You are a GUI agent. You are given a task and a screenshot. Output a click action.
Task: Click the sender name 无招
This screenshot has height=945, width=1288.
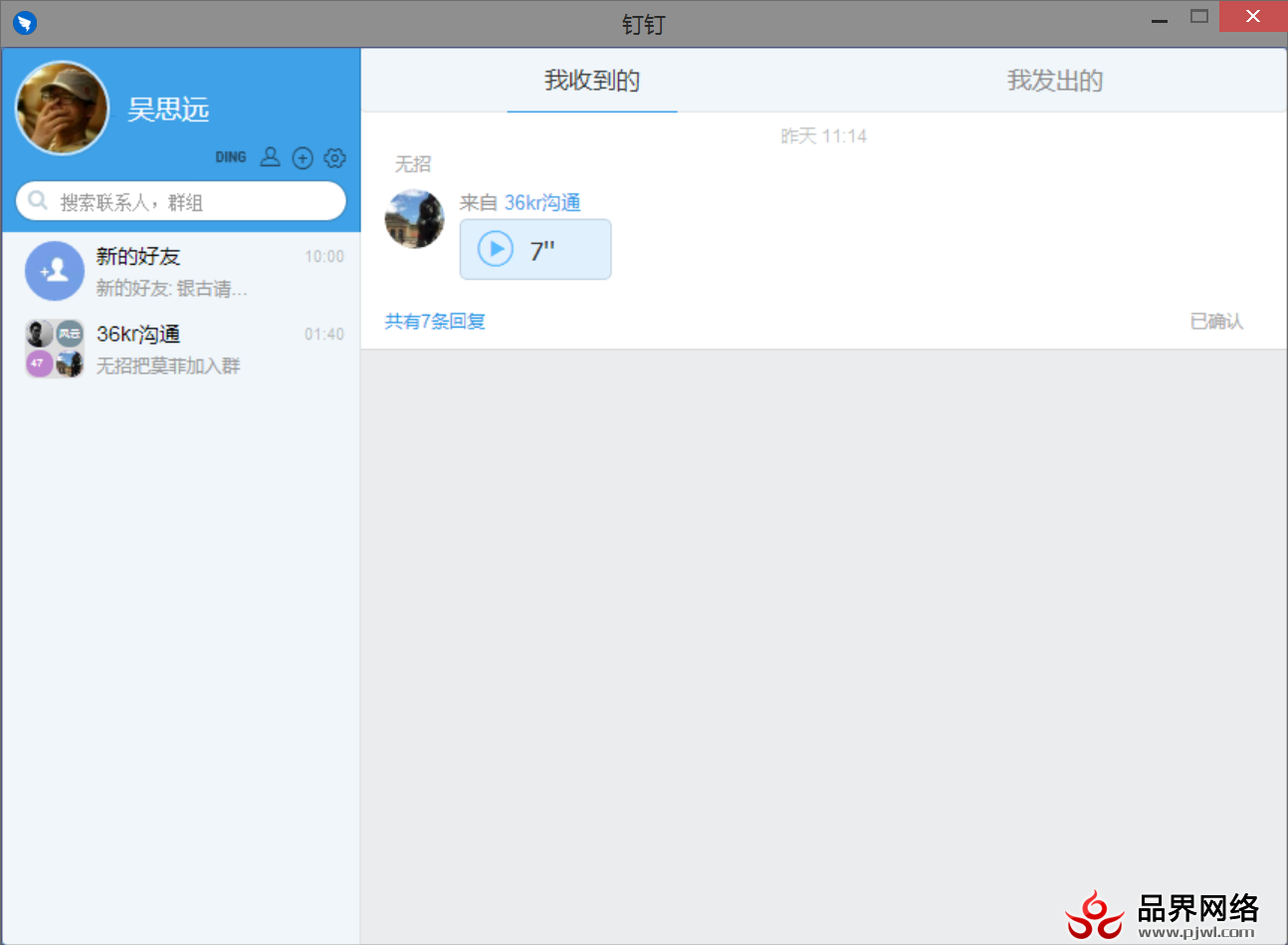pyautogui.click(x=412, y=164)
